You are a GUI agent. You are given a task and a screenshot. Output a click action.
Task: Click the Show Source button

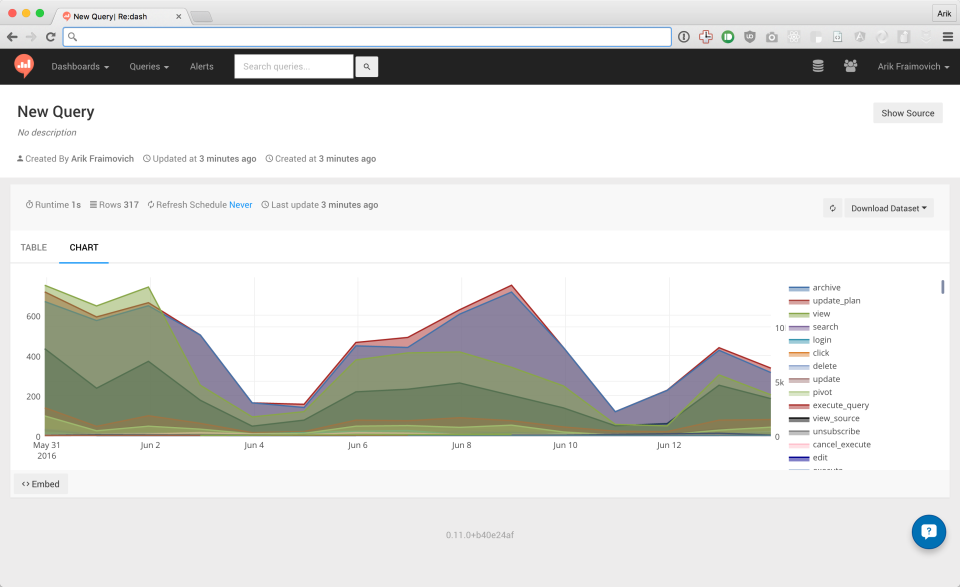[x=907, y=113]
